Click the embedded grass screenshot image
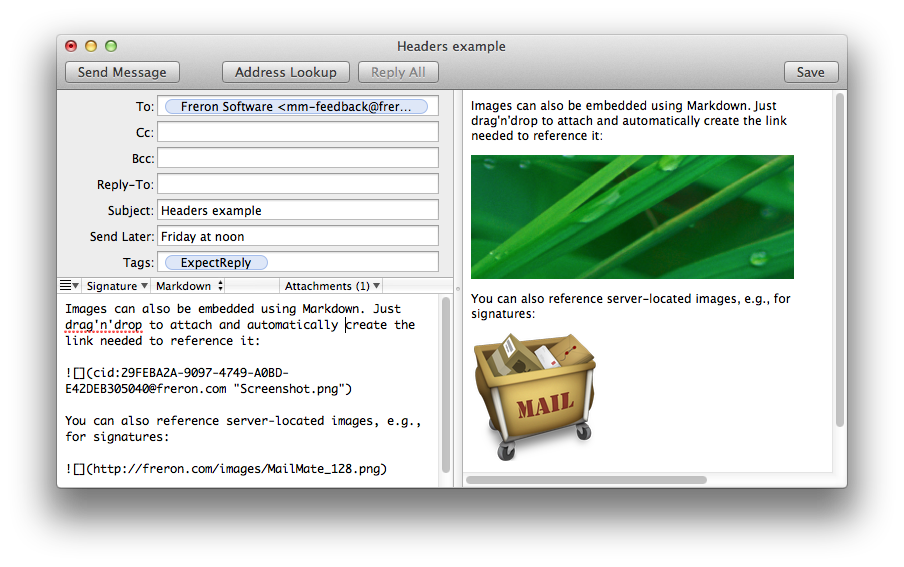 (x=632, y=217)
